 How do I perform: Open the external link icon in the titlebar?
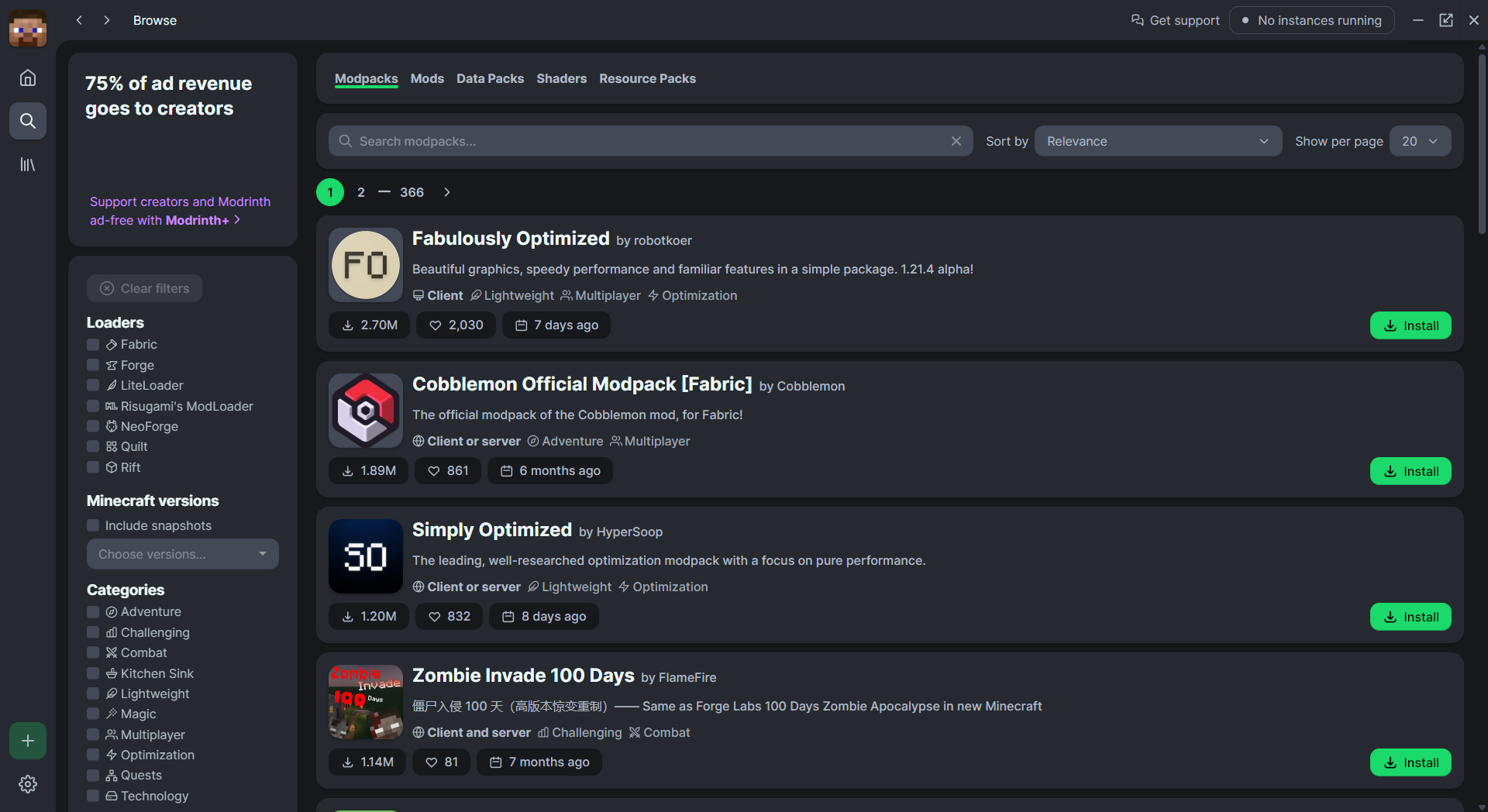point(1446,20)
